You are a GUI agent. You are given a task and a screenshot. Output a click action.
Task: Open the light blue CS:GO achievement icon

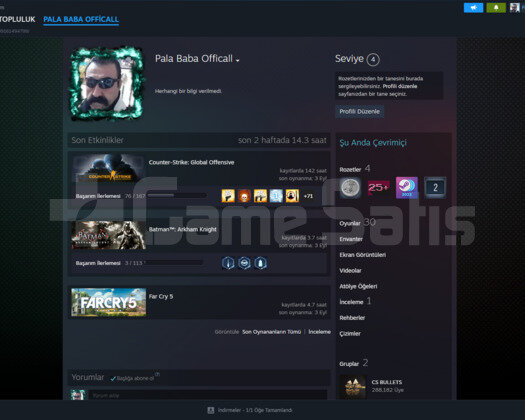coord(276,196)
